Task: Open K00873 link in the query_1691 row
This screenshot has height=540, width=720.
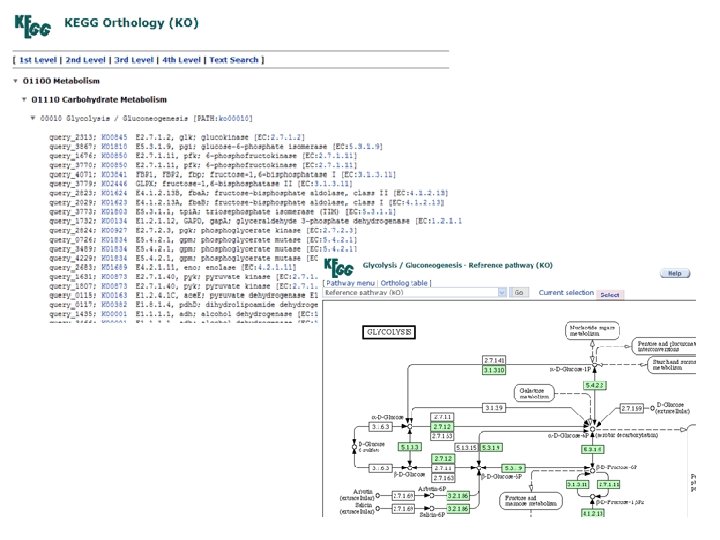Action: click(x=114, y=277)
